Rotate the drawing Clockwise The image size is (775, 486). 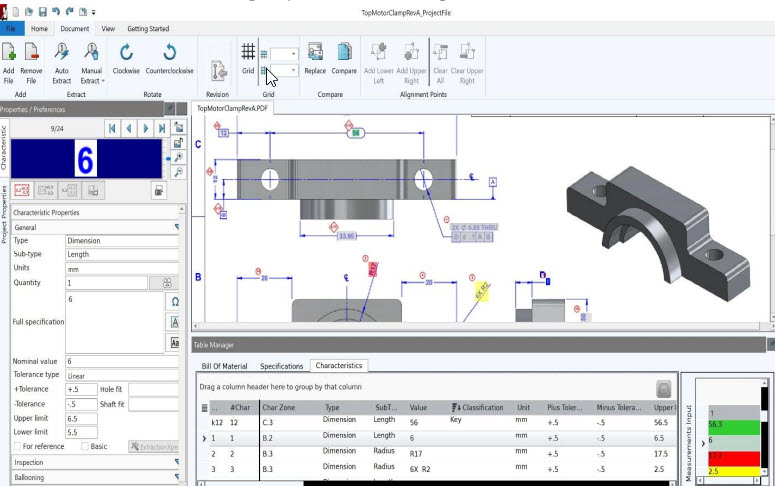click(126, 53)
